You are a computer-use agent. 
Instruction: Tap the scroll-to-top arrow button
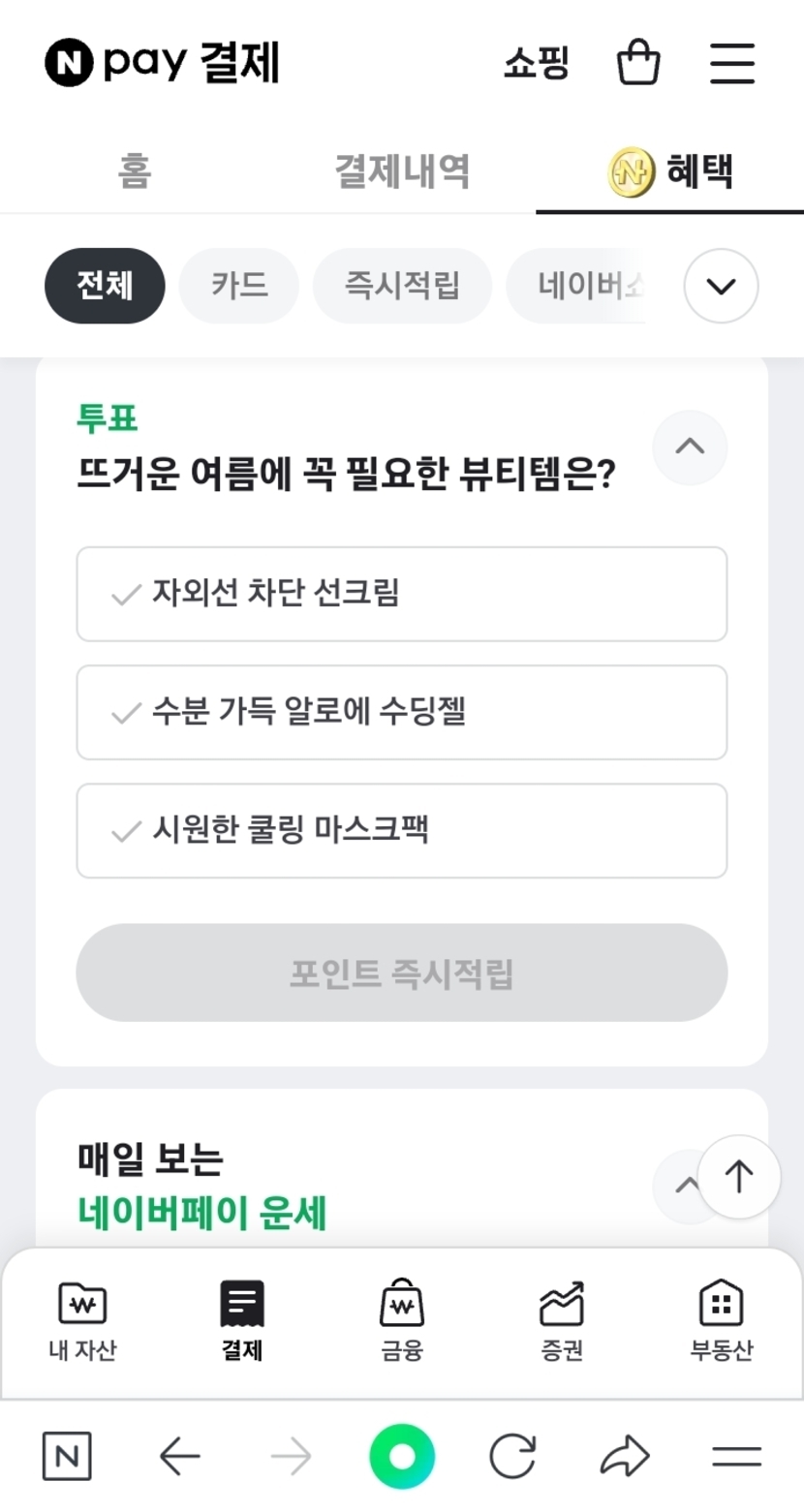(739, 1176)
